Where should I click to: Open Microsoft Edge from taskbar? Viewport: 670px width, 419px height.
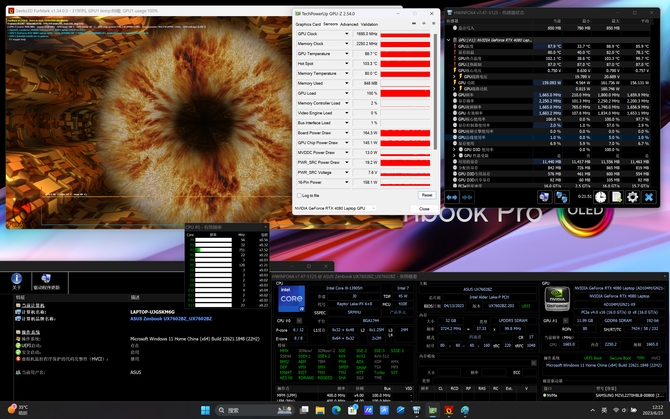(x=336, y=410)
